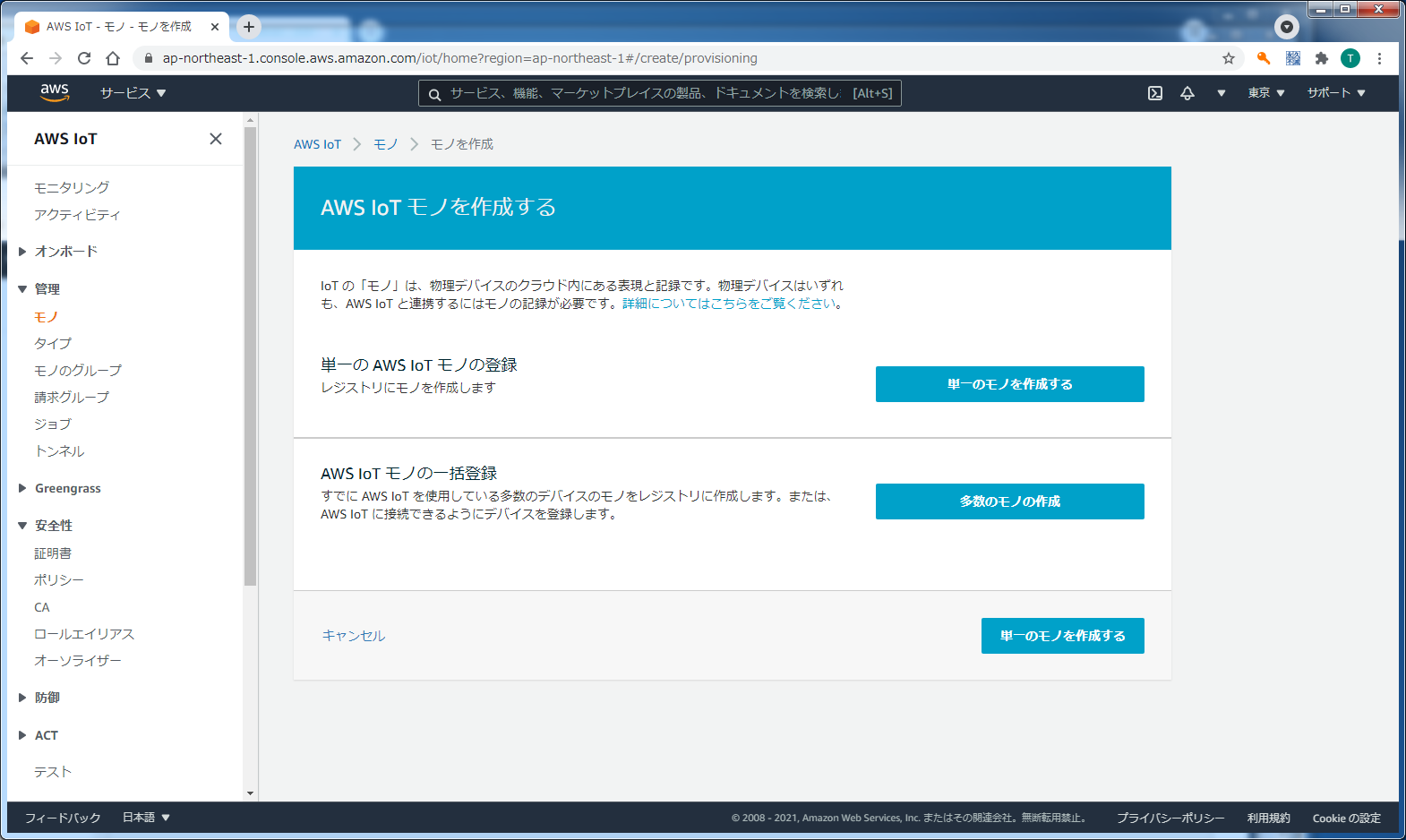The width and height of the screenshot is (1406, 840).
Task: Click モノ breadcrumb link
Action: click(x=386, y=144)
